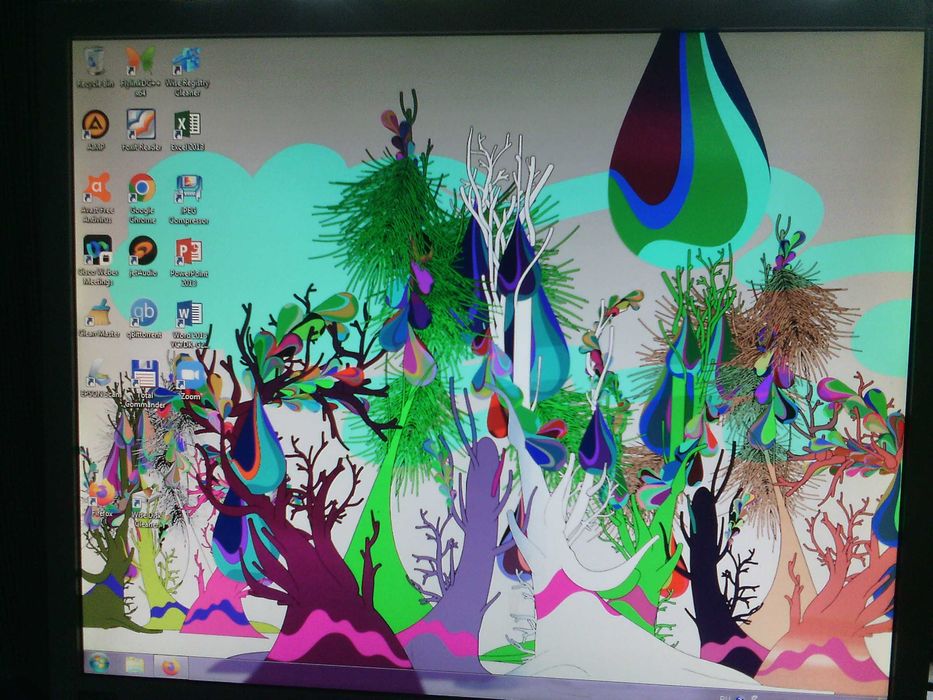Click the Firefox taskbar button
933x700 pixels.
(170, 668)
